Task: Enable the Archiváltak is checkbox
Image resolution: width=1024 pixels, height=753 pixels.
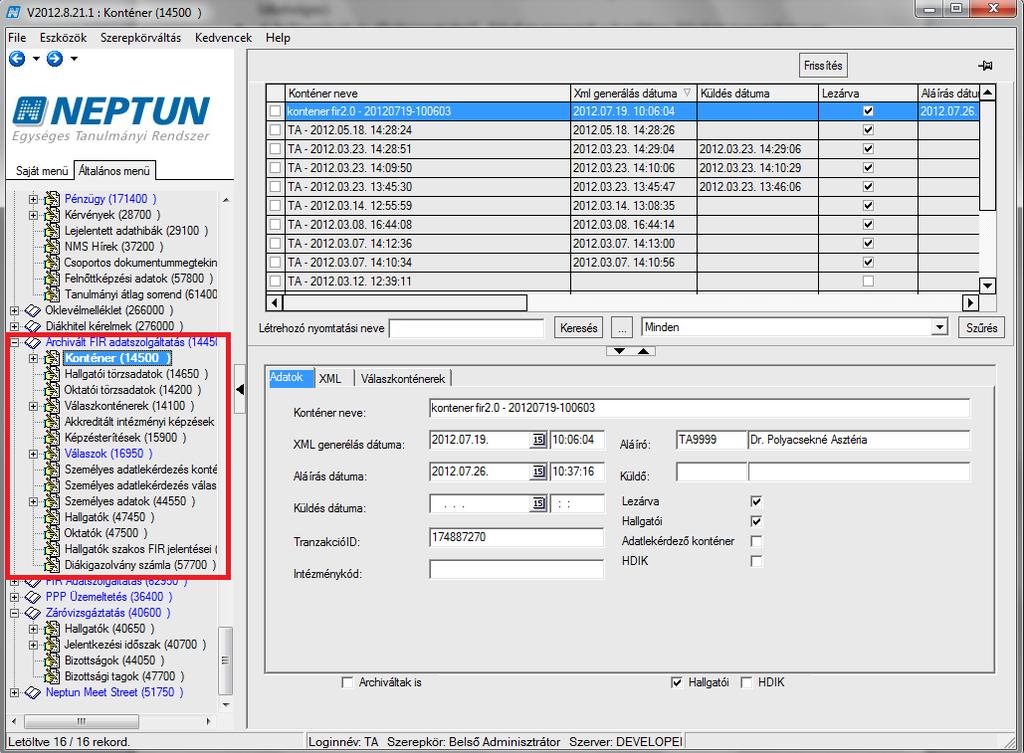Action: 347,682
